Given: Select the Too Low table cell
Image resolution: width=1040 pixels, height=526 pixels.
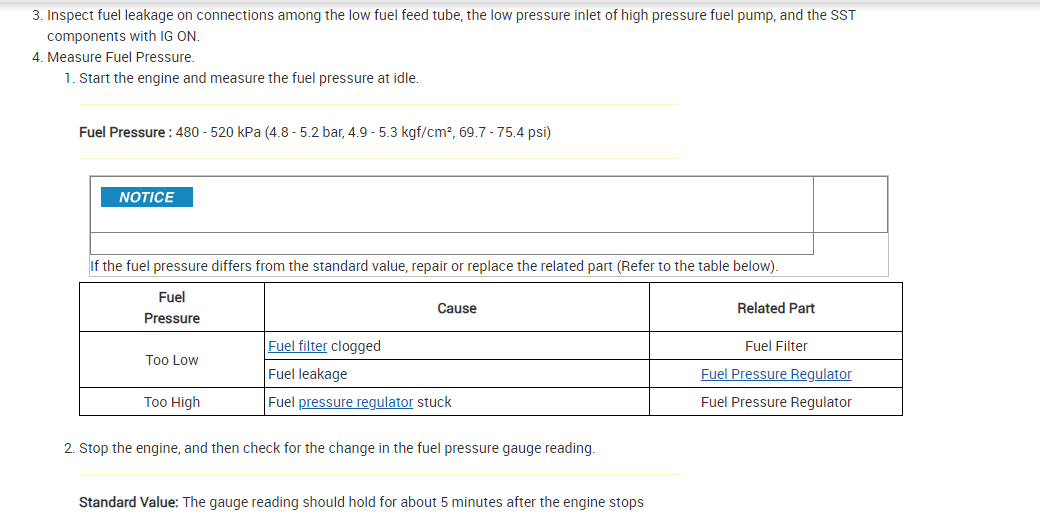Looking at the screenshot, I should tap(172, 360).
